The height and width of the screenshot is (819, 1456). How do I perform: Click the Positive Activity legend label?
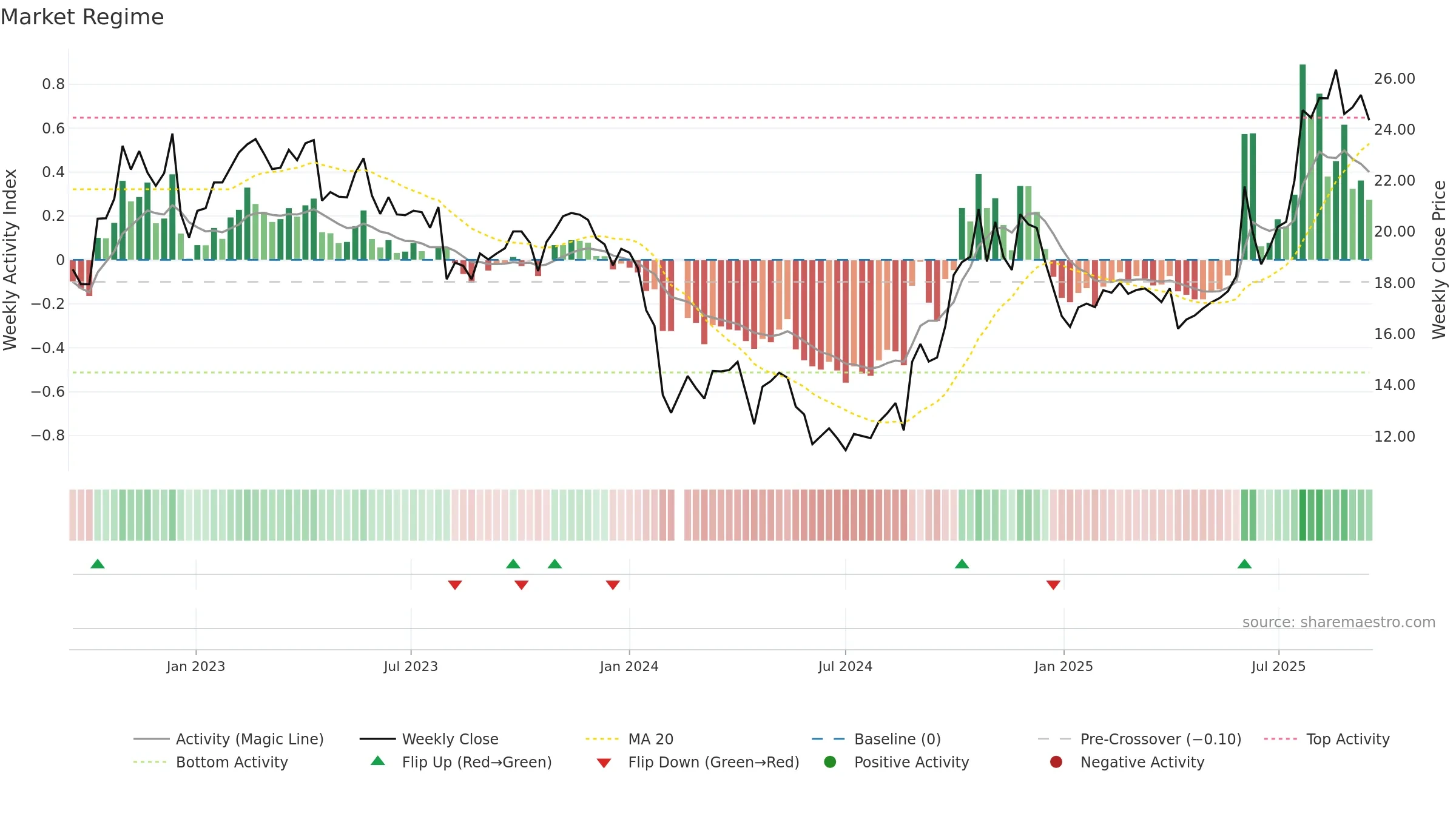(x=911, y=762)
